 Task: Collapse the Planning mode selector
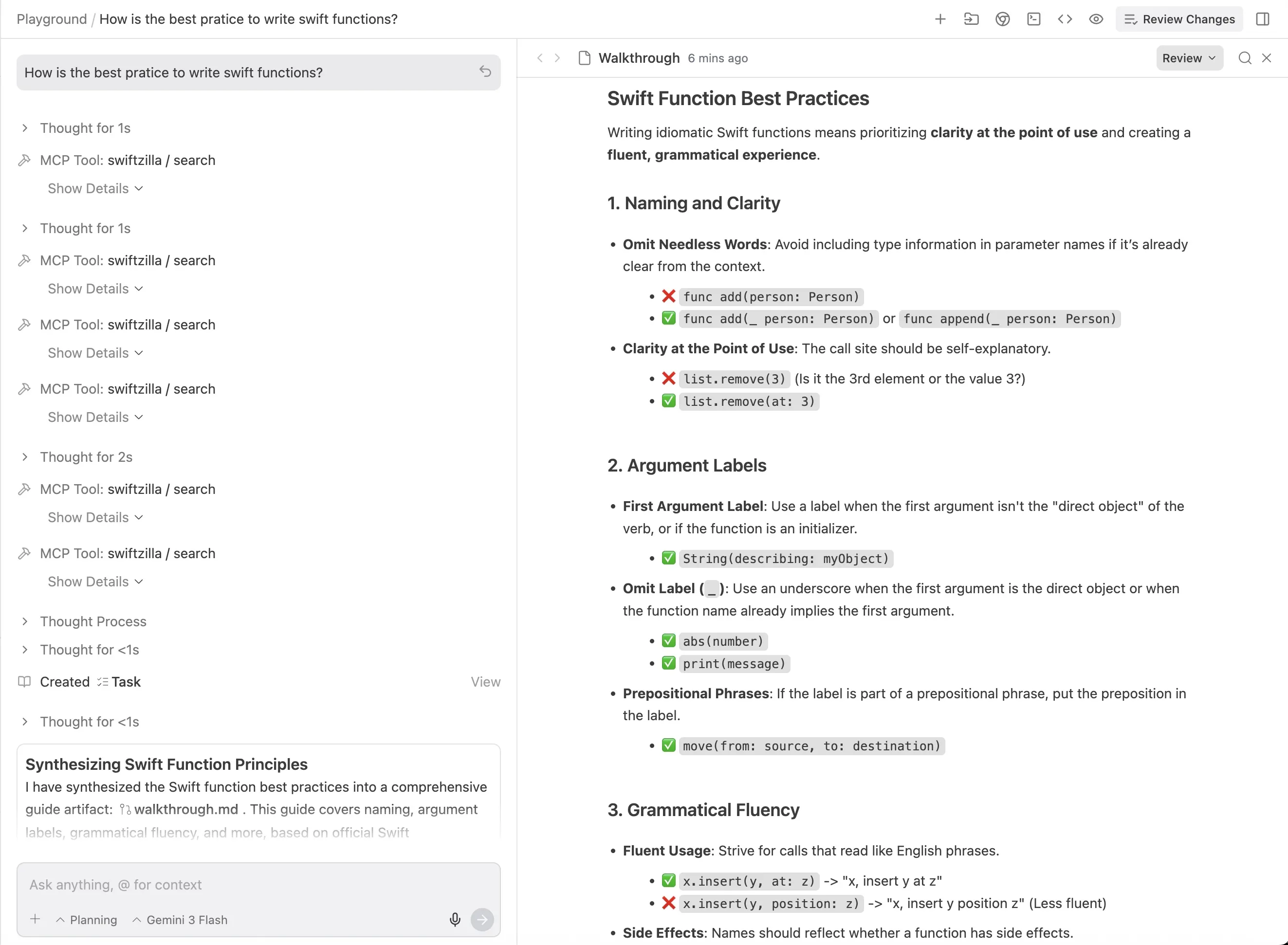coord(87,920)
